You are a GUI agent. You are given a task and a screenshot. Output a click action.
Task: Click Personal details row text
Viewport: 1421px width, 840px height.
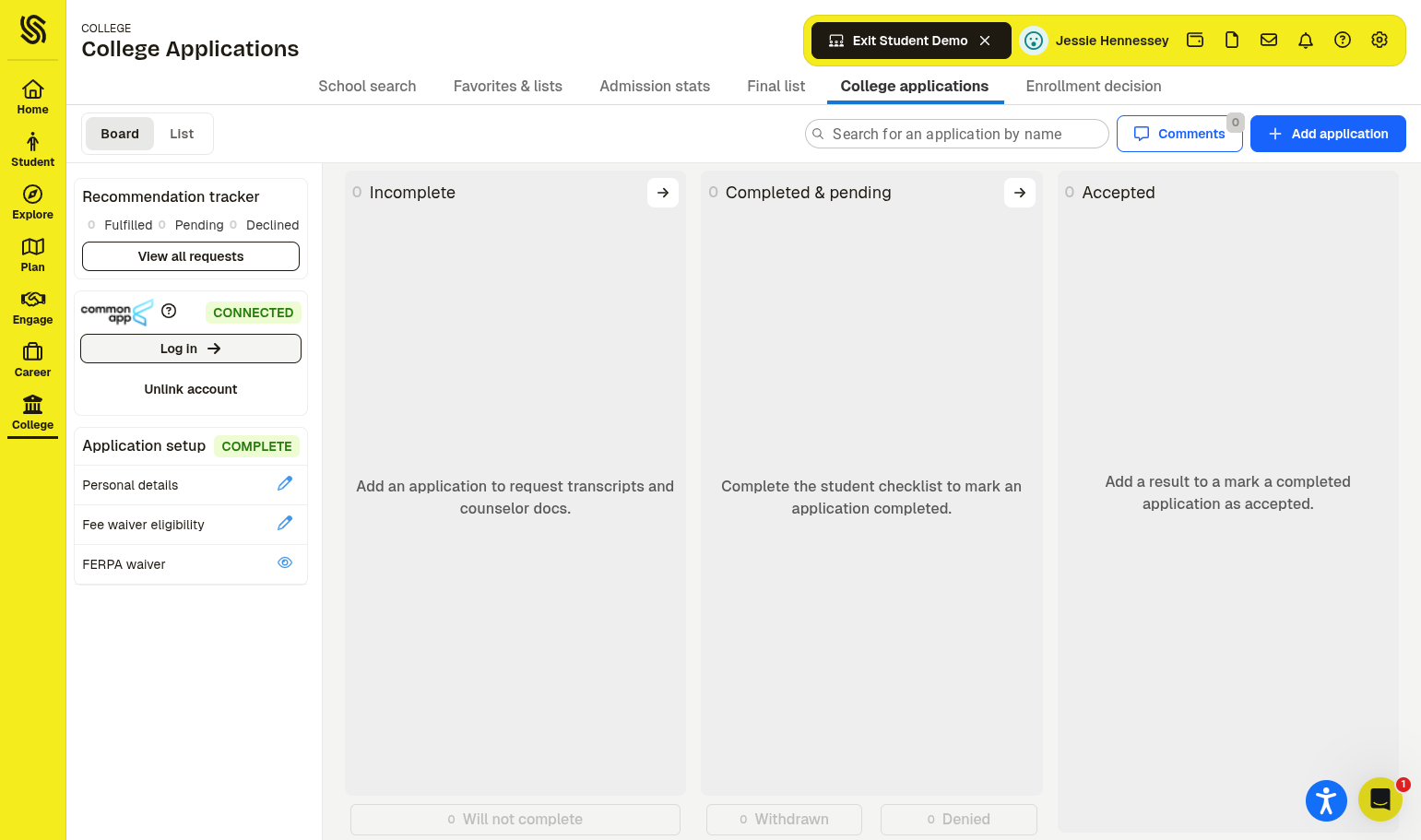pyautogui.click(x=130, y=485)
